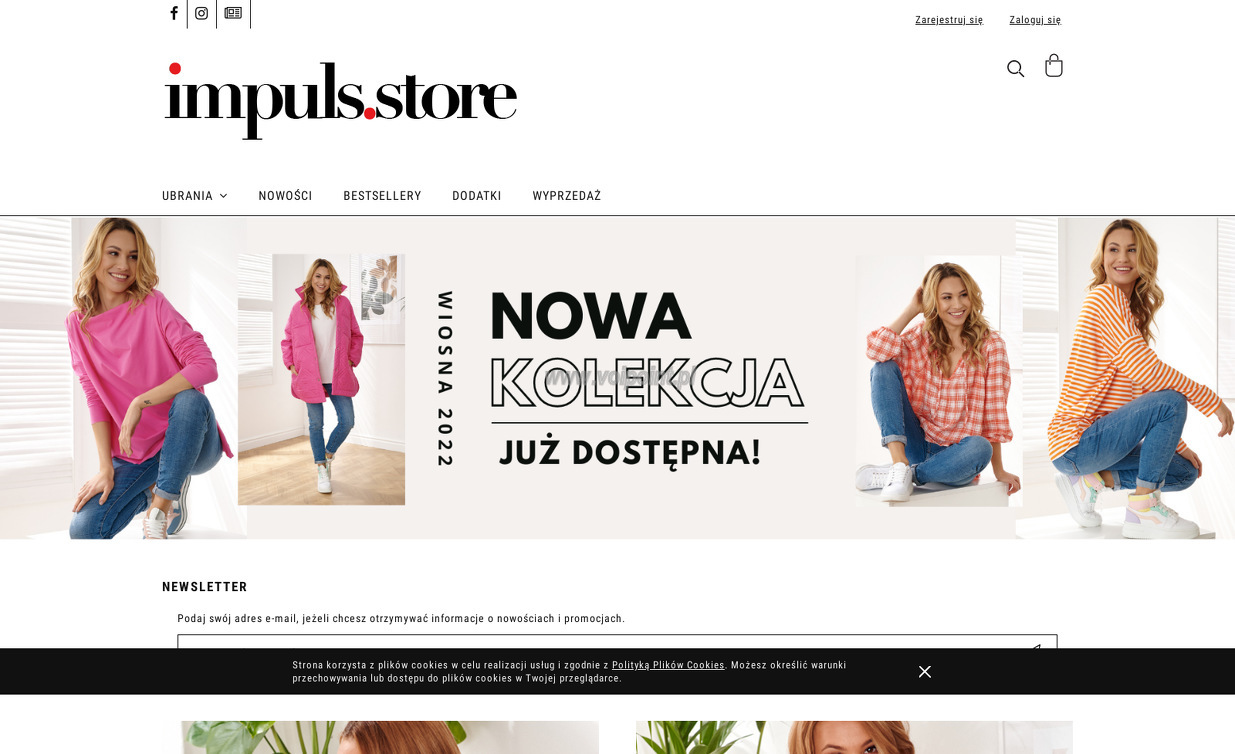Click the Zarejestruj się link
1235x754 pixels.
949,20
